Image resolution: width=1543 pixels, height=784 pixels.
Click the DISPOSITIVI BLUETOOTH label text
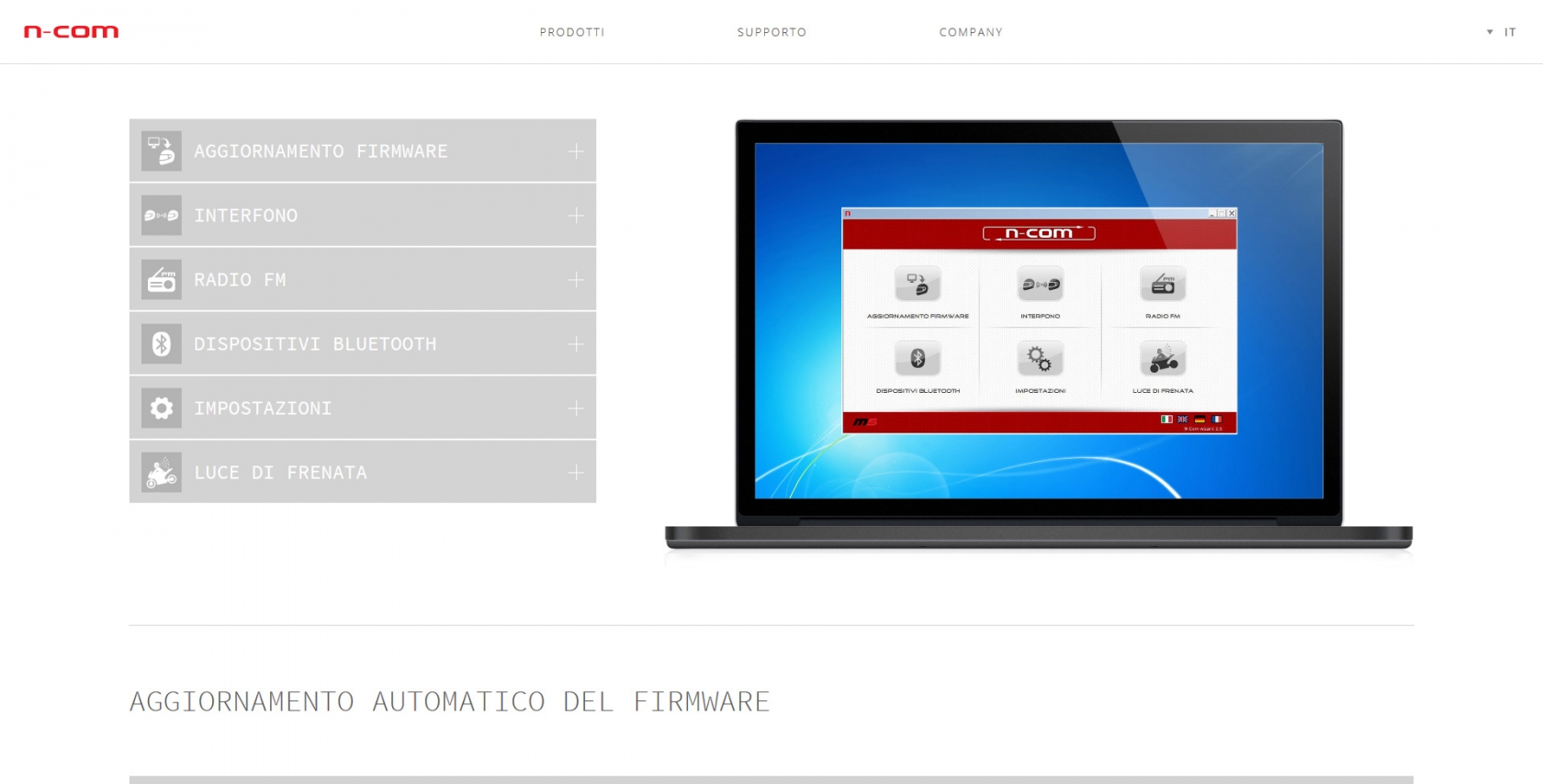point(315,344)
